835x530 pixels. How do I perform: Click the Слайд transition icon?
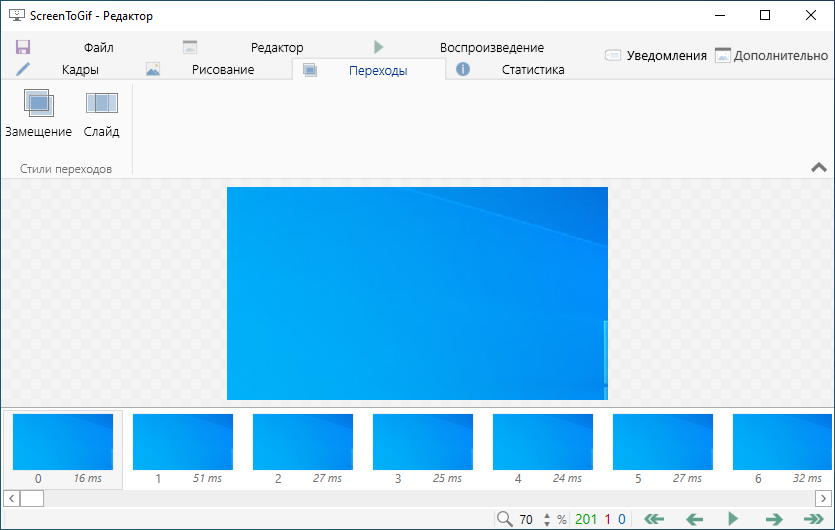coord(102,103)
